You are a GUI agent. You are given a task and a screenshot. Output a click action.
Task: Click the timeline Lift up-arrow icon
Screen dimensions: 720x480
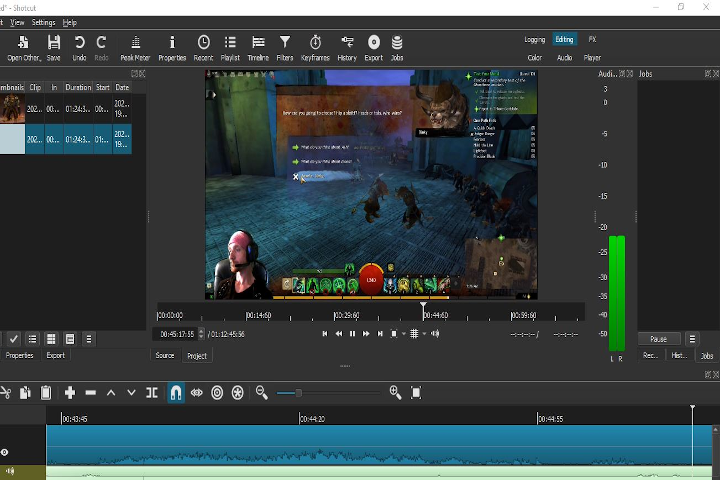click(111, 393)
